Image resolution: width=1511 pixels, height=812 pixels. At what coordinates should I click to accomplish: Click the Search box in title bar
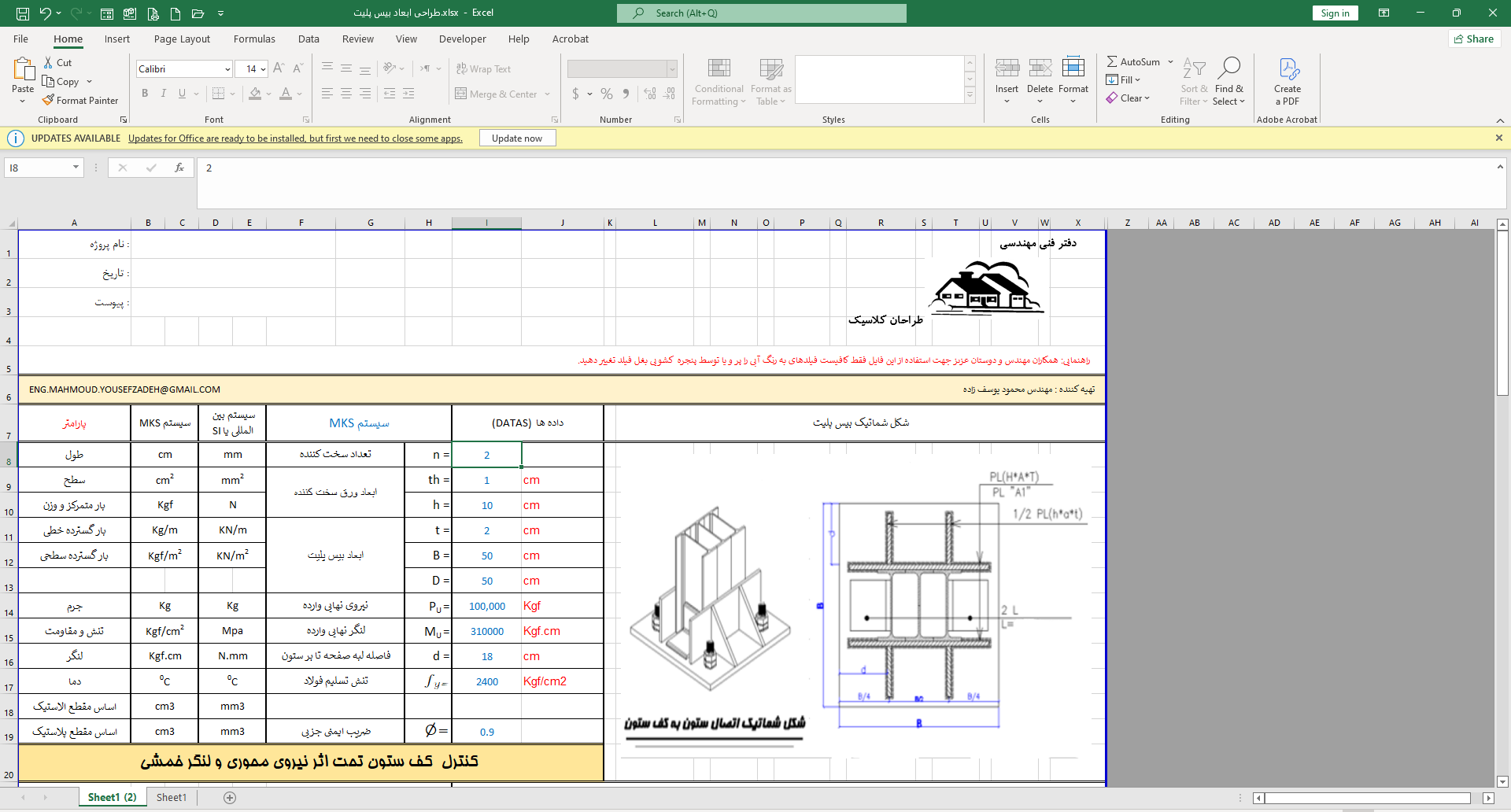tap(761, 13)
